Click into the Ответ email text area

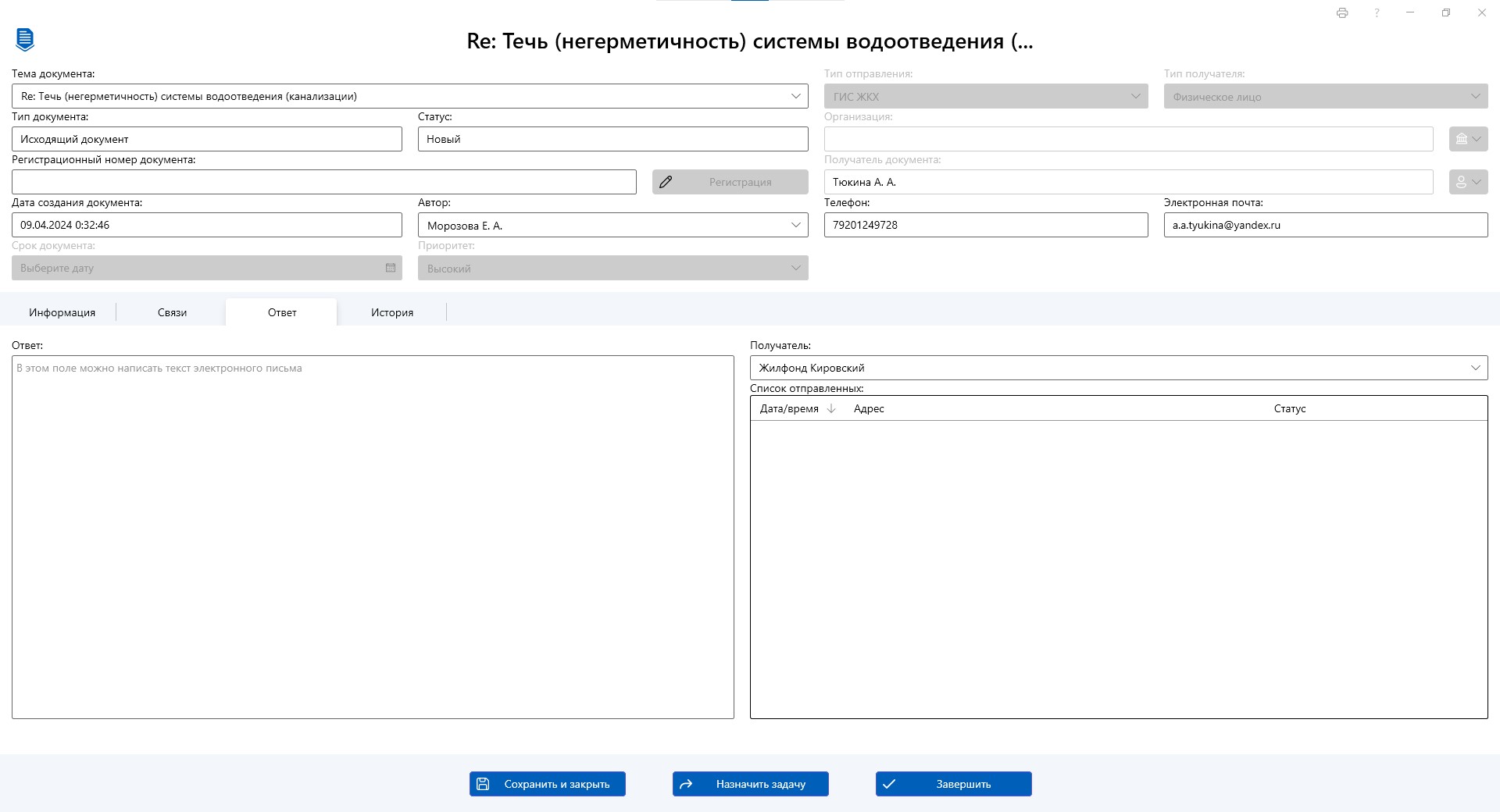click(373, 537)
